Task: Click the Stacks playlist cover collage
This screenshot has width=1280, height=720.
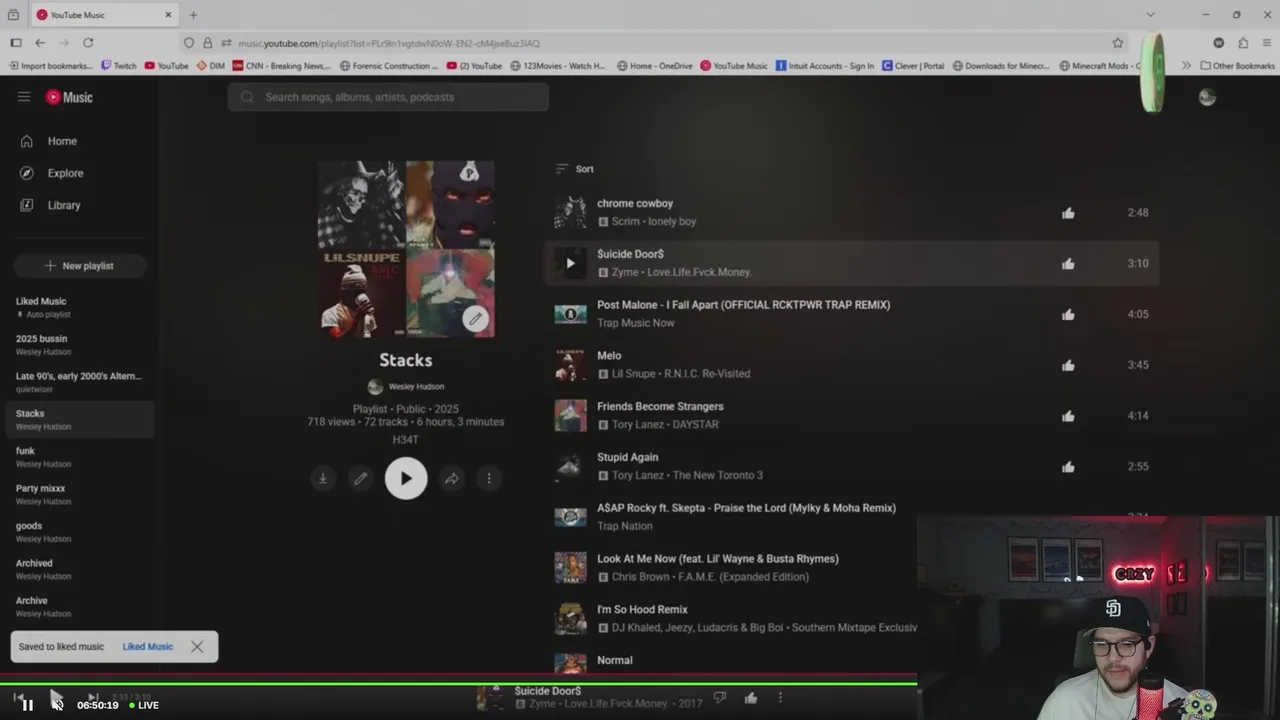Action: click(x=406, y=249)
